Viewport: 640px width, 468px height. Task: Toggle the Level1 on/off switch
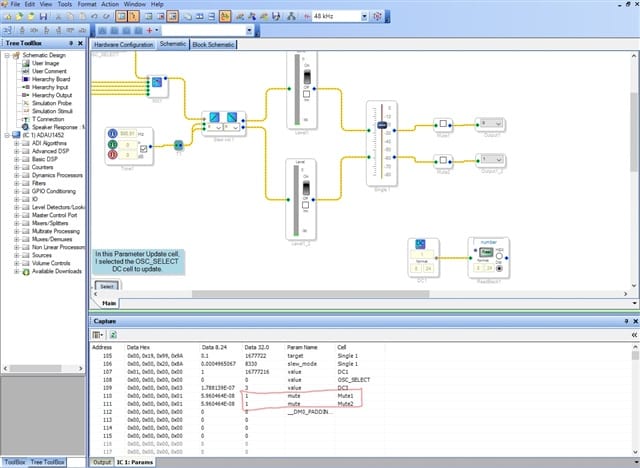click(307, 76)
